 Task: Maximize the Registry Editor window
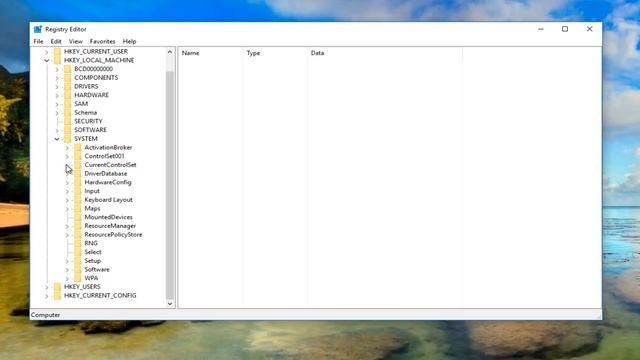[x=565, y=29]
